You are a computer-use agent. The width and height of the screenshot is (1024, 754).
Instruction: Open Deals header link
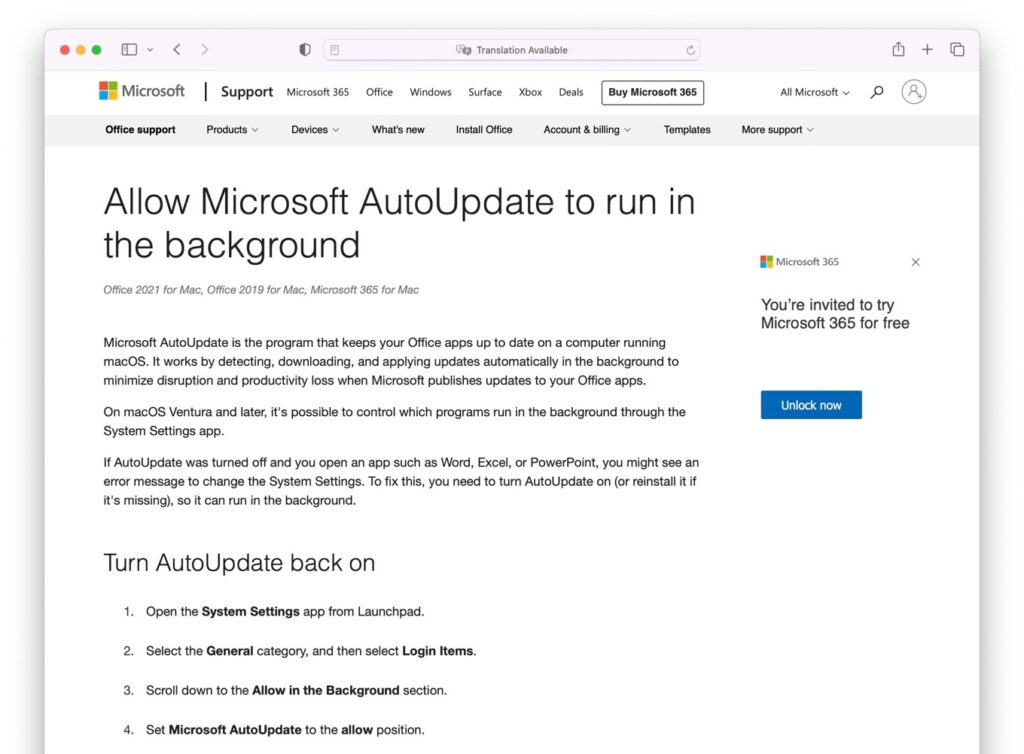tap(571, 92)
